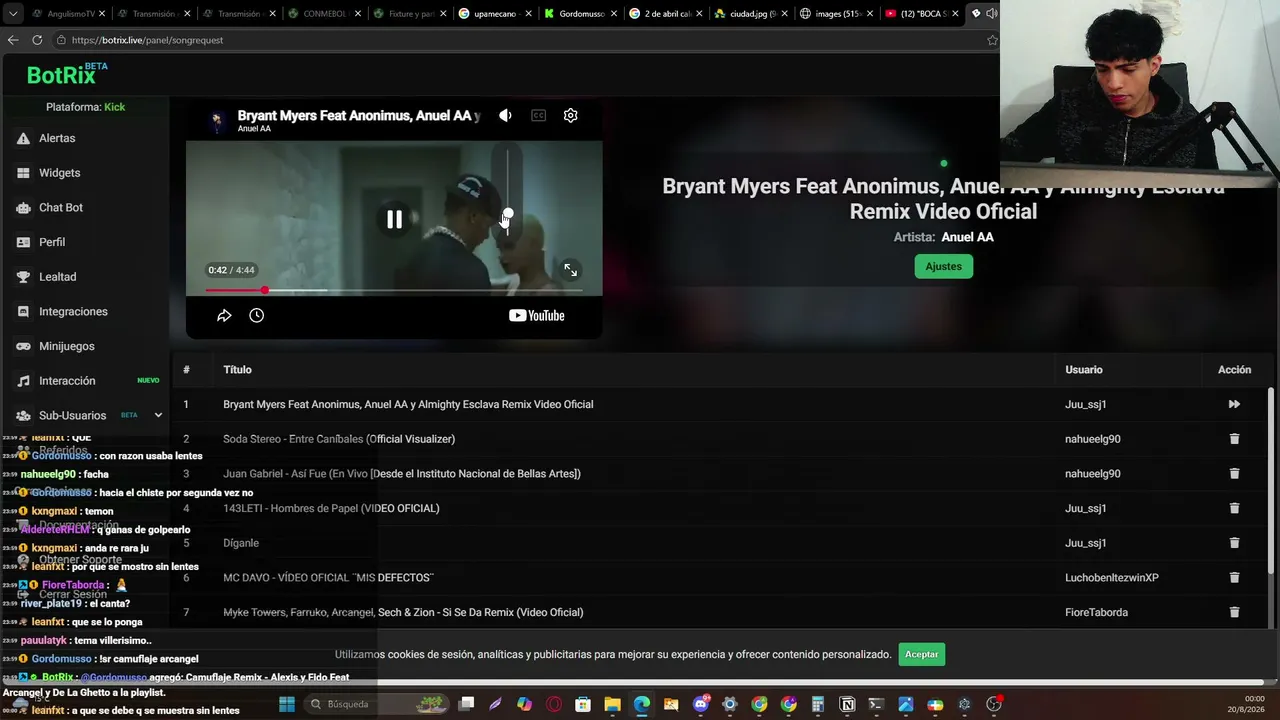Click the share arrow under the video
The height and width of the screenshot is (720, 1280).
pyautogui.click(x=224, y=316)
